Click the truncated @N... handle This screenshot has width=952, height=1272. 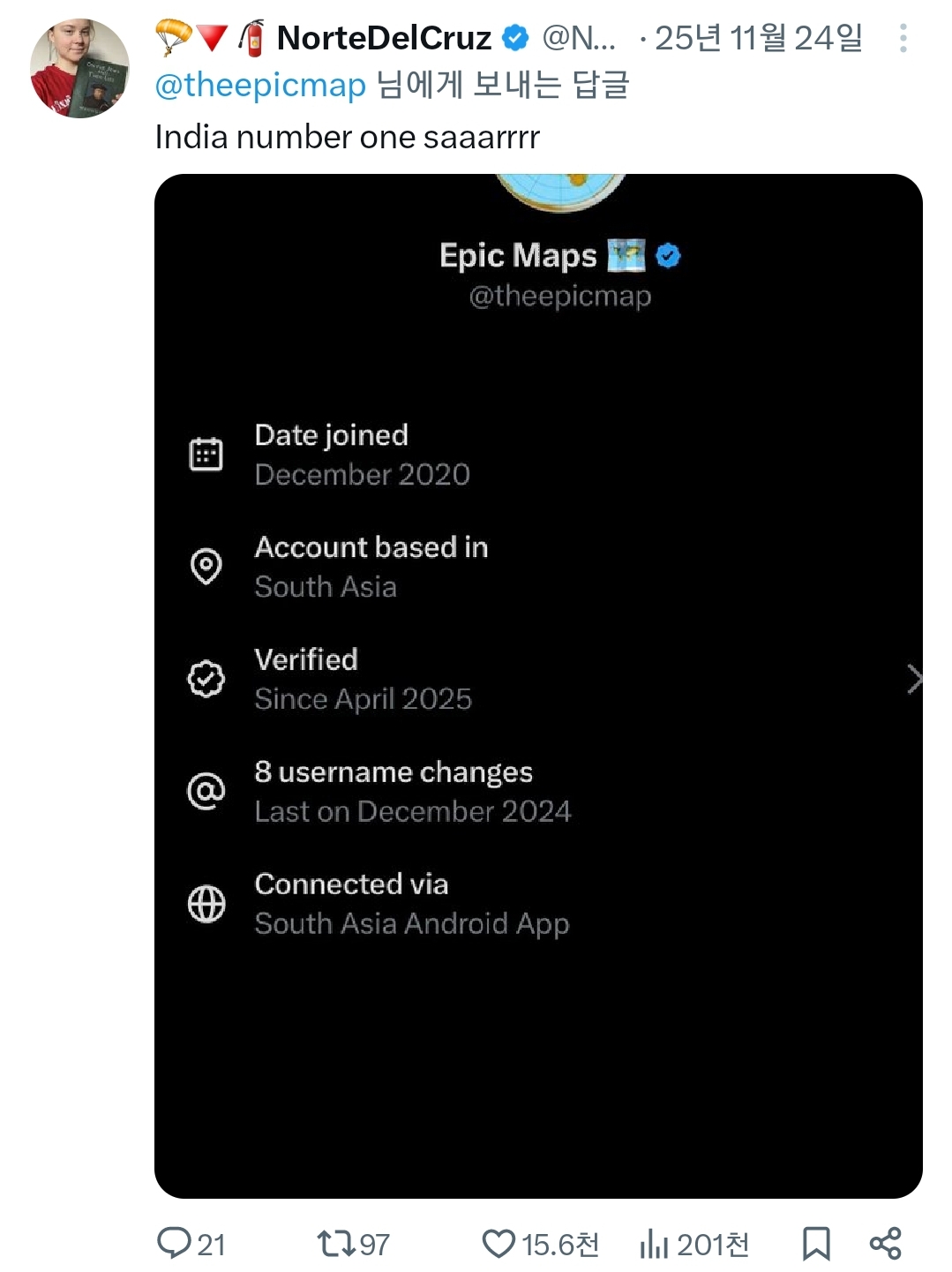coord(579,38)
